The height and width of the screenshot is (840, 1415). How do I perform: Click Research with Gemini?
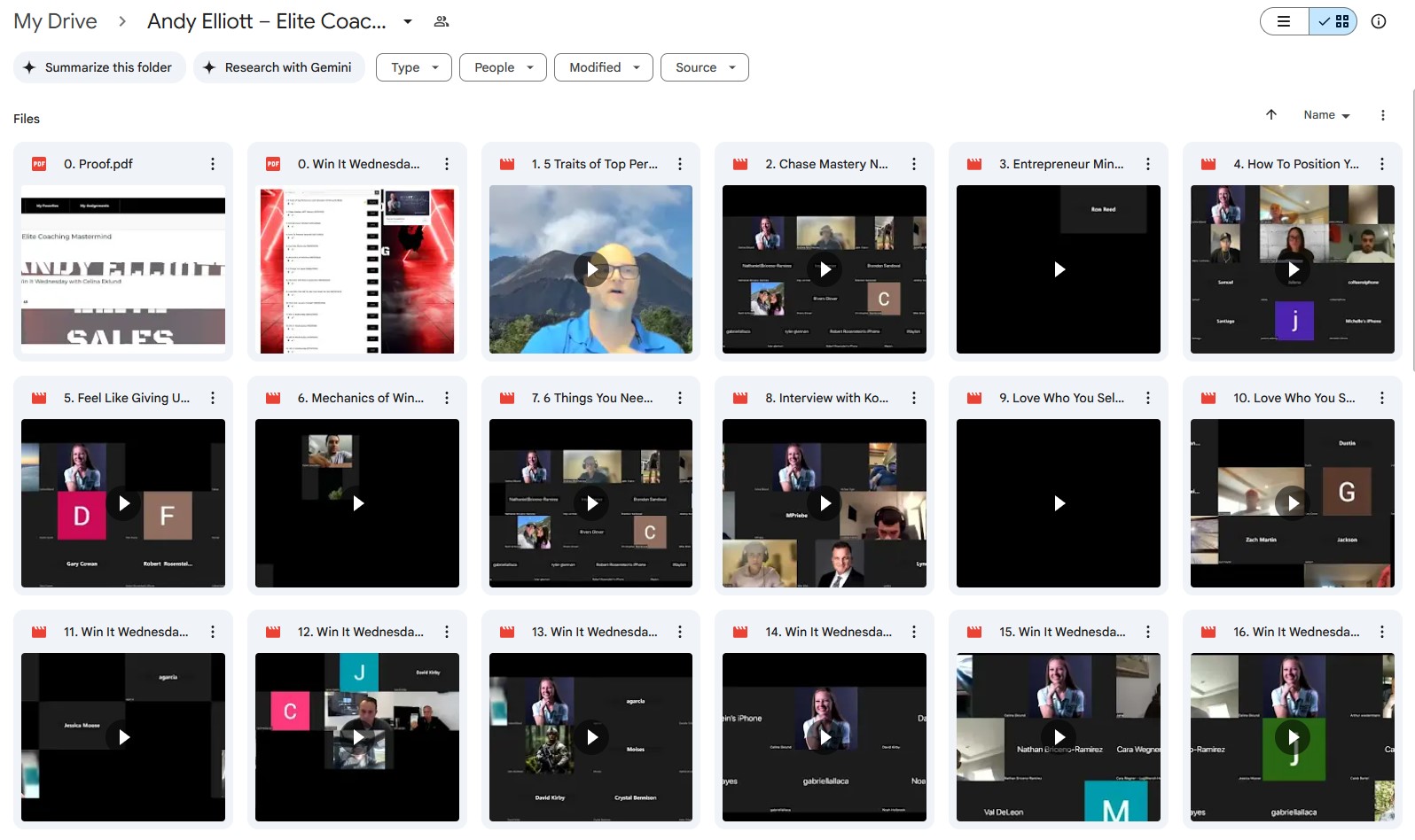[x=279, y=67]
